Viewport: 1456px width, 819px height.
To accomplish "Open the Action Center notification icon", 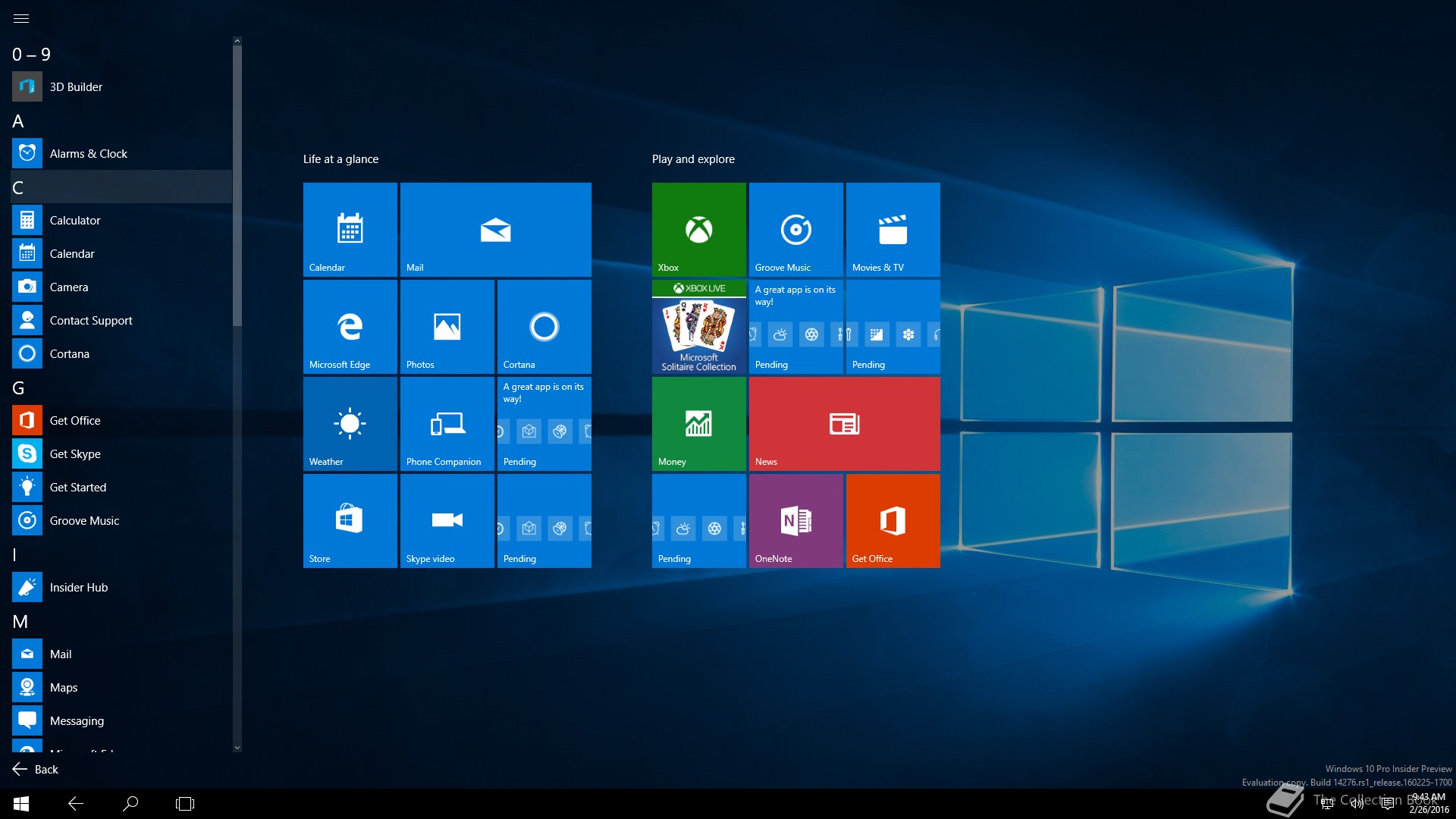I will [x=1388, y=804].
